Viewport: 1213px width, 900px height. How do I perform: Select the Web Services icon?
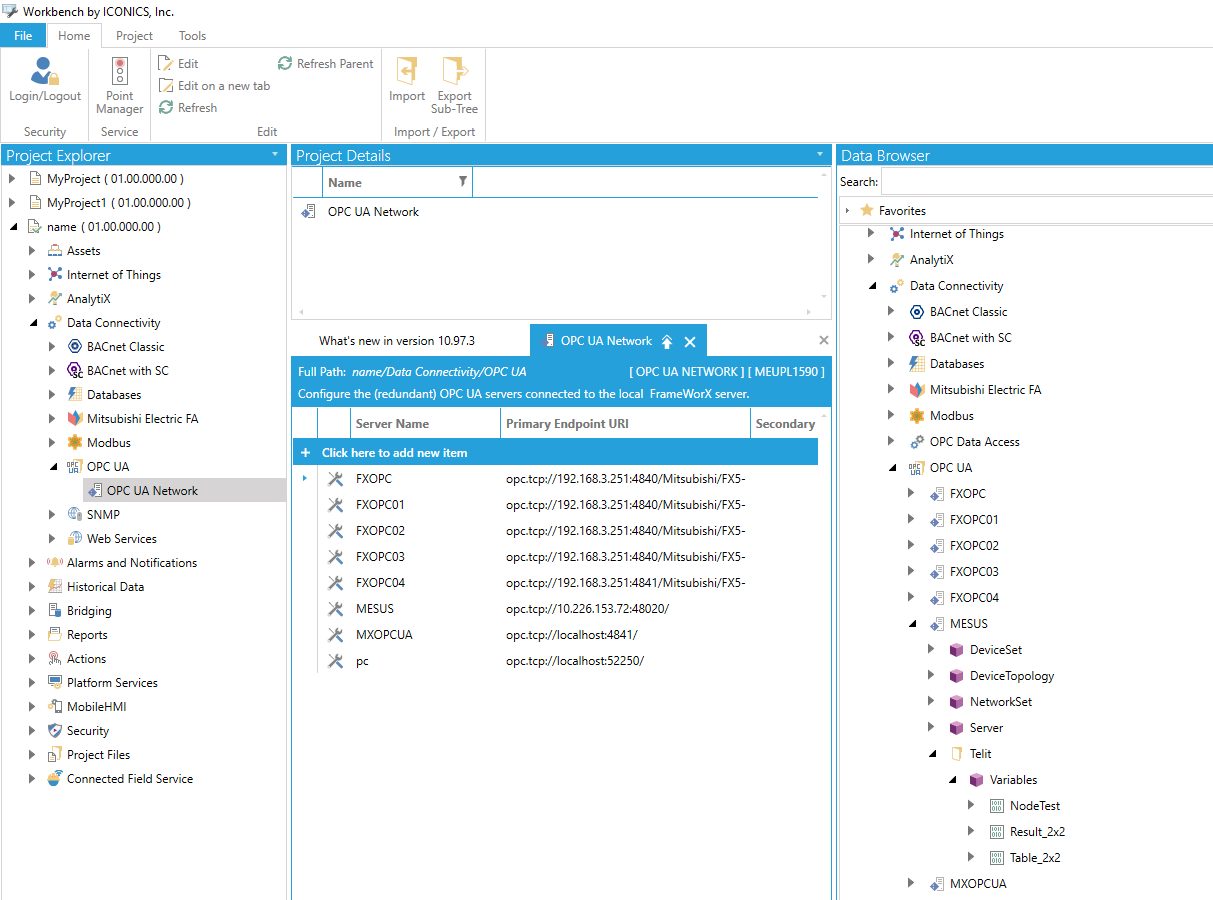75,539
